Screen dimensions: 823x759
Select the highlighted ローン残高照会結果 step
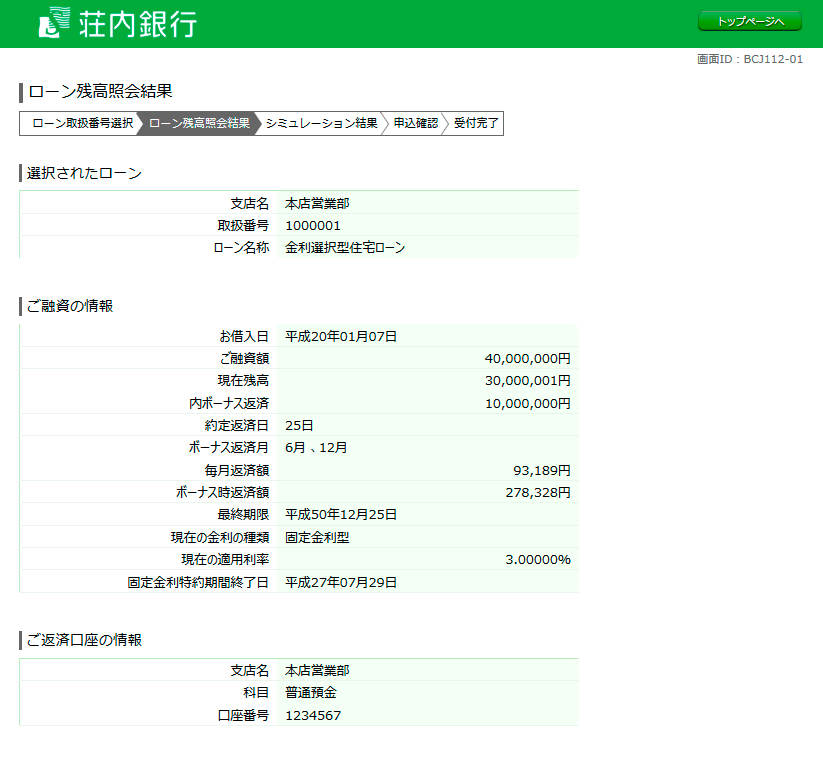pyautogui.click(x=199, y=124)
